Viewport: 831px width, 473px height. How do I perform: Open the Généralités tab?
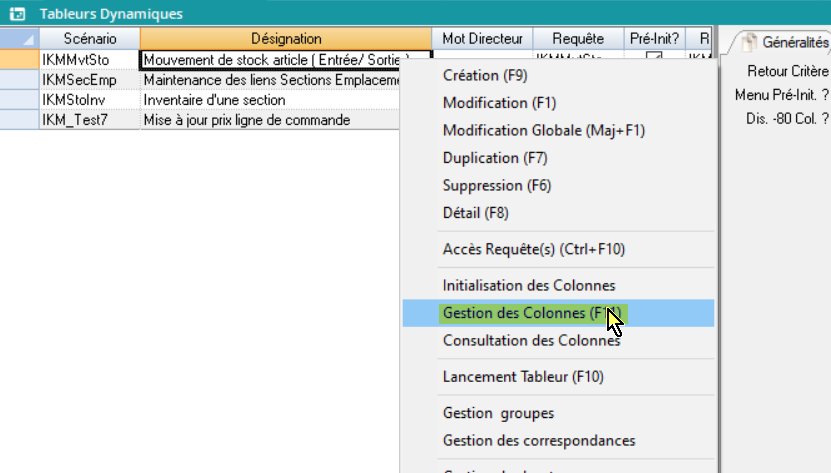pos(785,43)
